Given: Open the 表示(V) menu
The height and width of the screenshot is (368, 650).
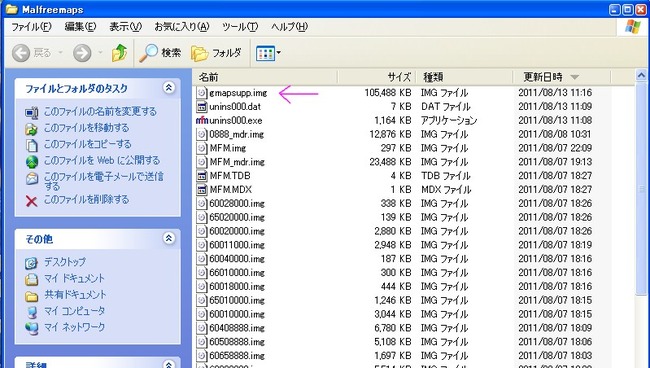Looking at the screenshot, I should tap(125, 27).
